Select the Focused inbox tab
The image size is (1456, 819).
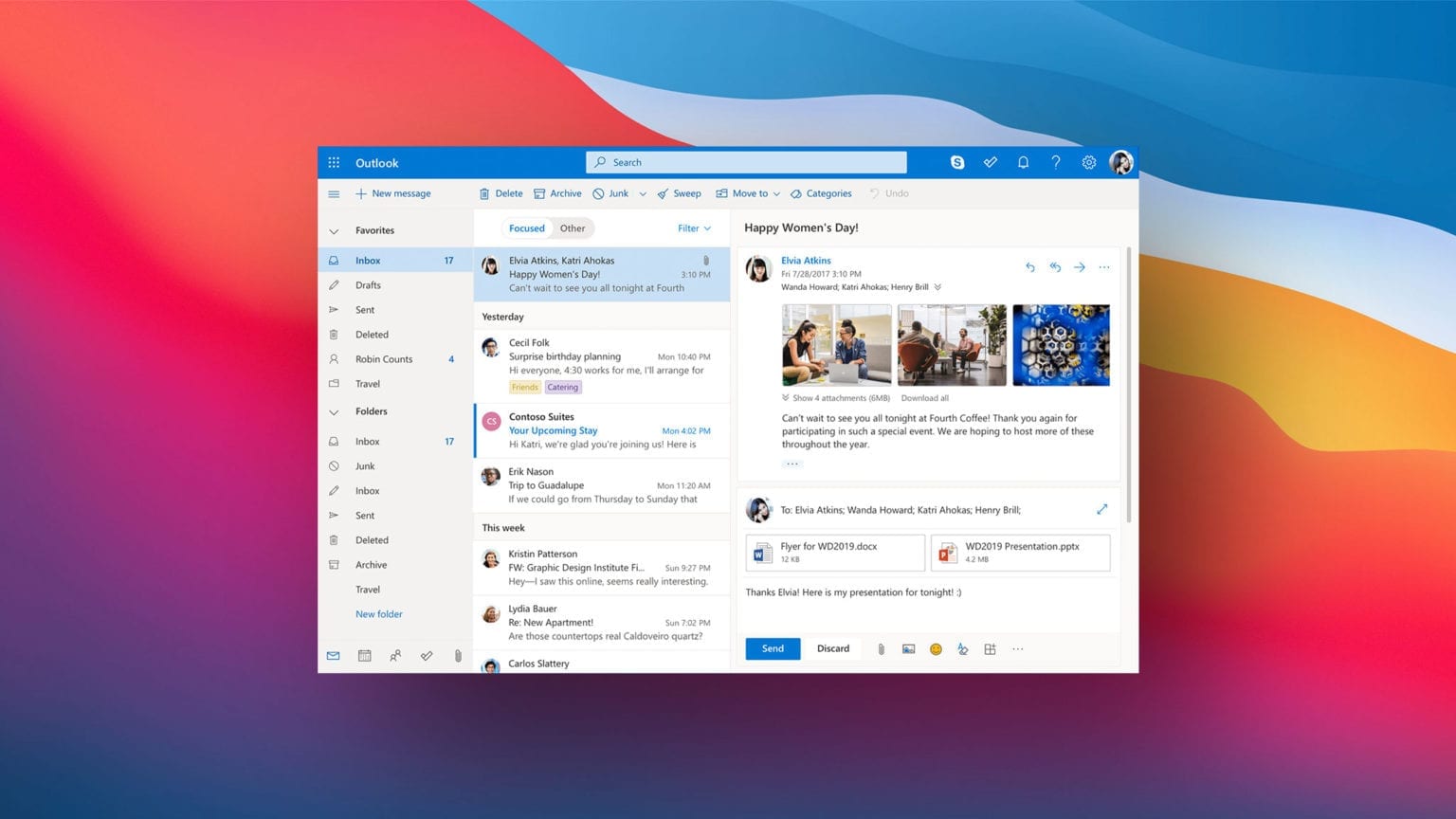(526, 227)
